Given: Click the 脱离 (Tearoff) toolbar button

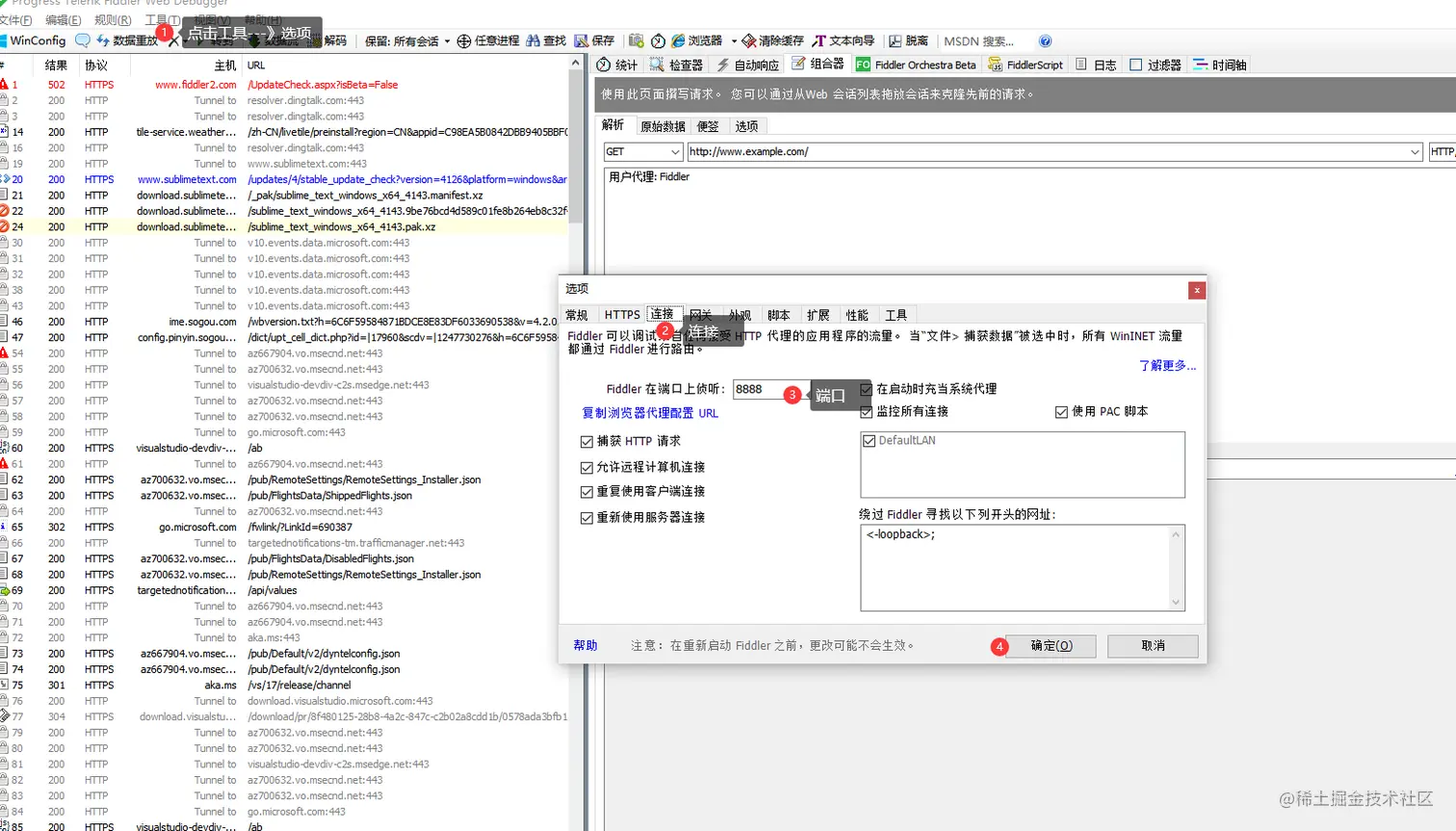Looking at the screenshot, I should tap(908, 40).
